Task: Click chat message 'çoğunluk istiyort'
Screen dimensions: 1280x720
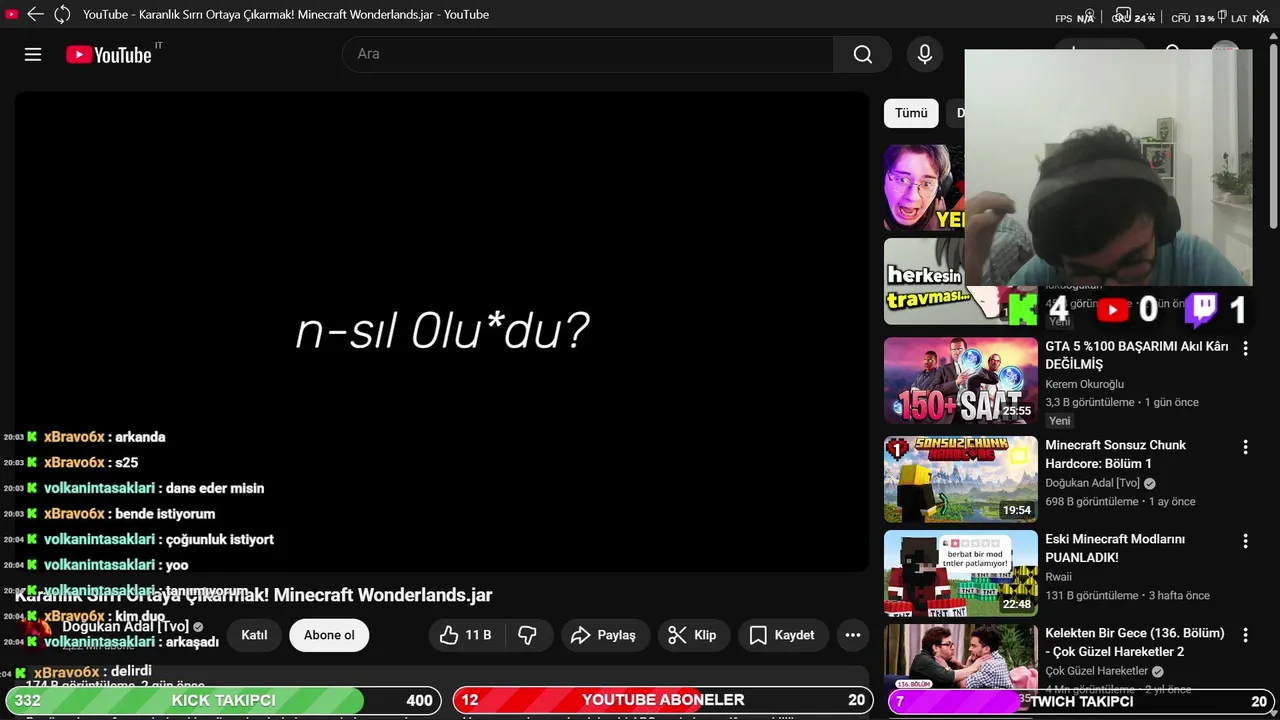Action: (x=220, y=539)
